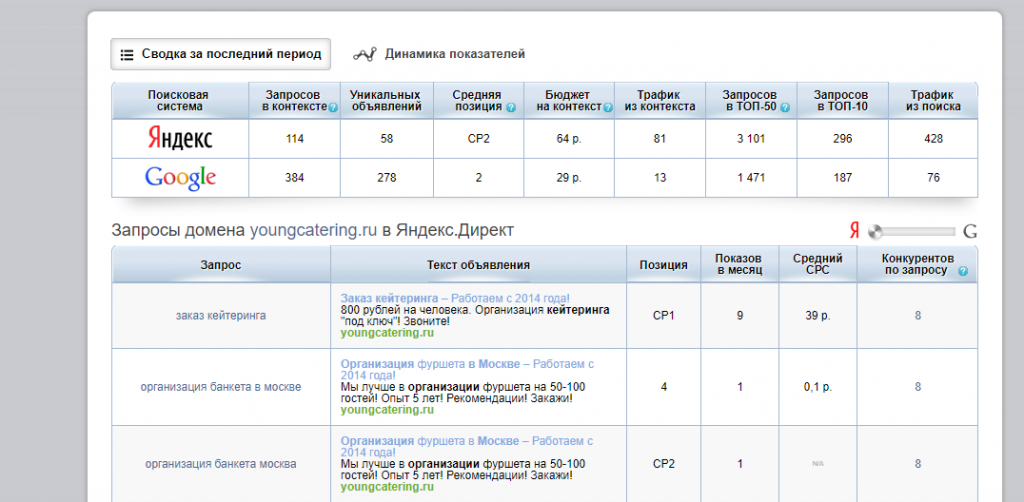Screen dimensions: 1024x502
Task: Sort by Показов в месяц column header
Action: click(738, 264)
